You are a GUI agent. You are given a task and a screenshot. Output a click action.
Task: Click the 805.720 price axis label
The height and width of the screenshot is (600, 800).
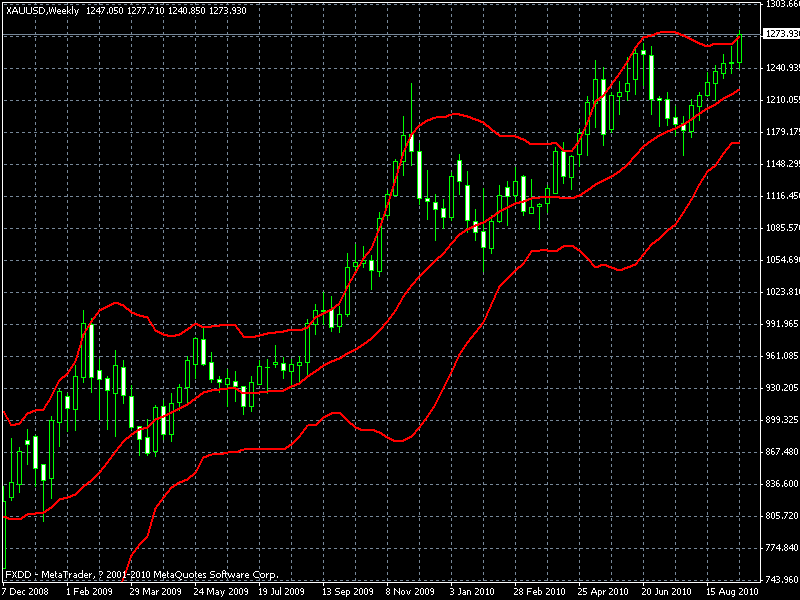coord(783,516)
